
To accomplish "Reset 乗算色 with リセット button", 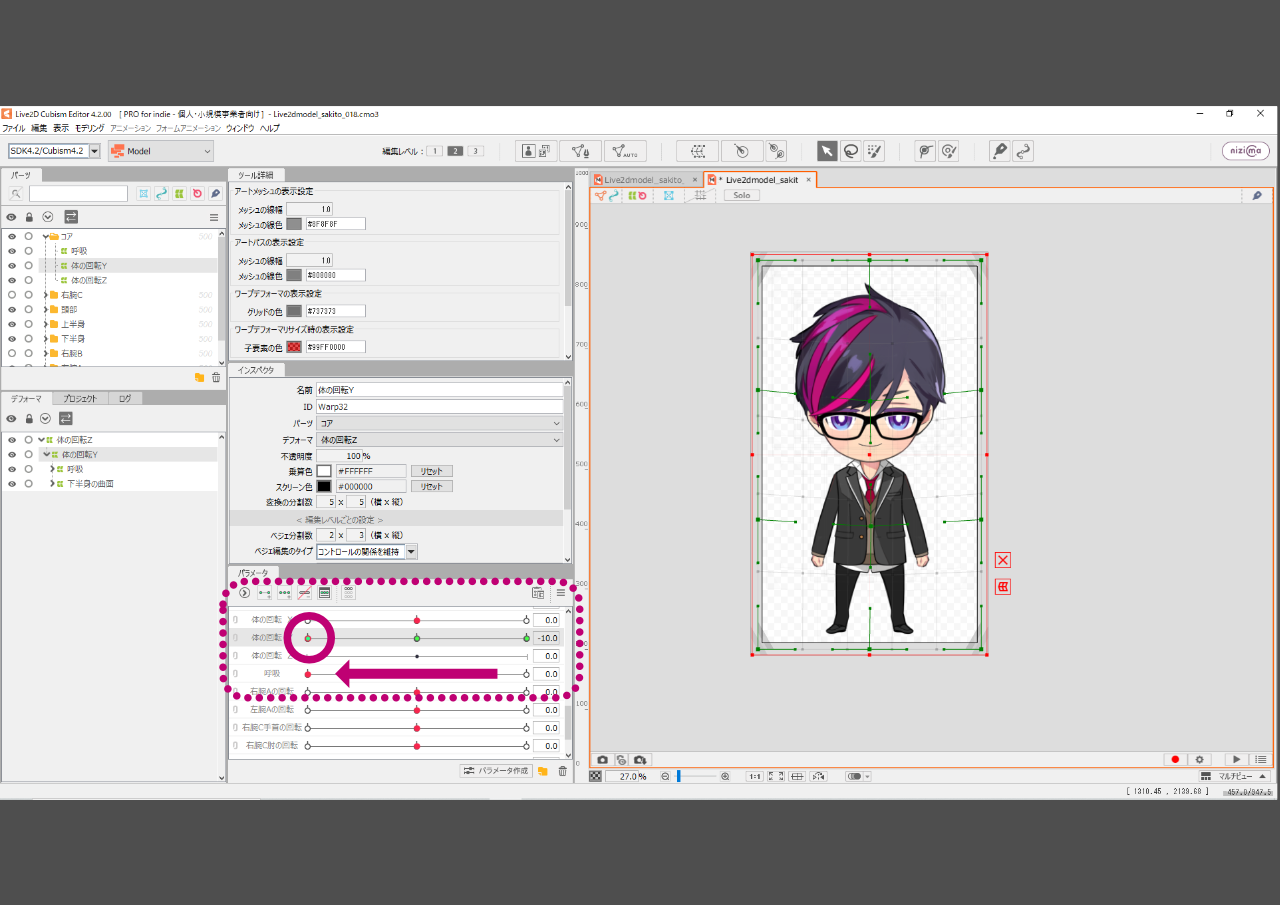I will tap(431, 471).
